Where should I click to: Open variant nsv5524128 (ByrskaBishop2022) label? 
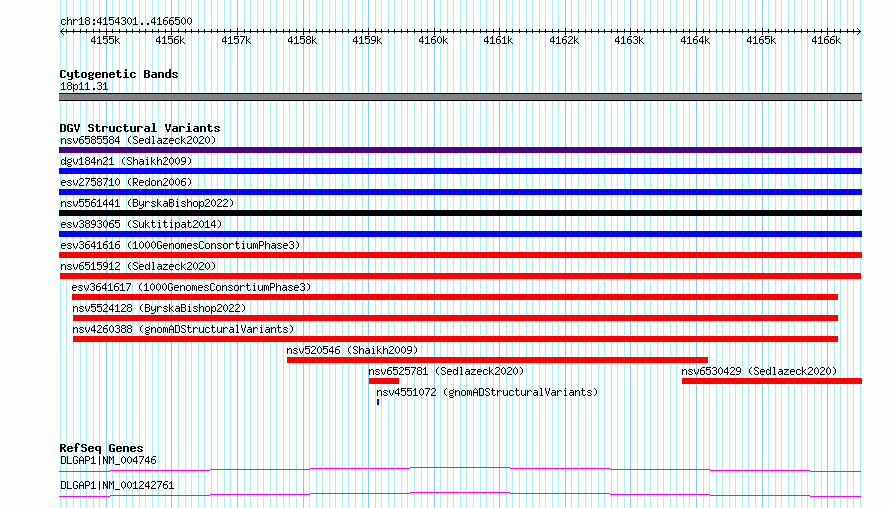(x=159, y=308)
